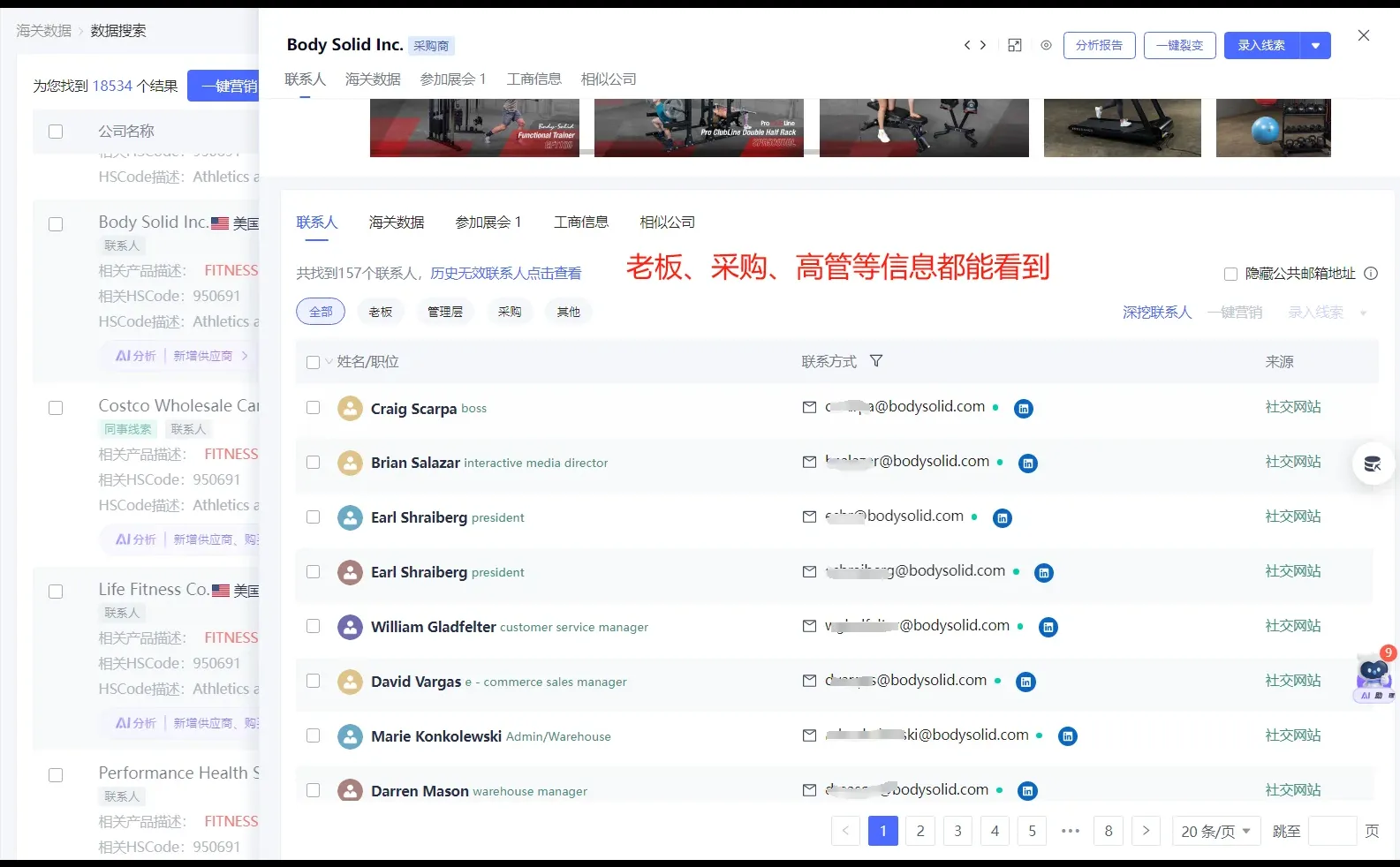This screenshot has height=867, width=1400.
Task: Select top 海关数据 tab under company name
Action: click(373, 79)
